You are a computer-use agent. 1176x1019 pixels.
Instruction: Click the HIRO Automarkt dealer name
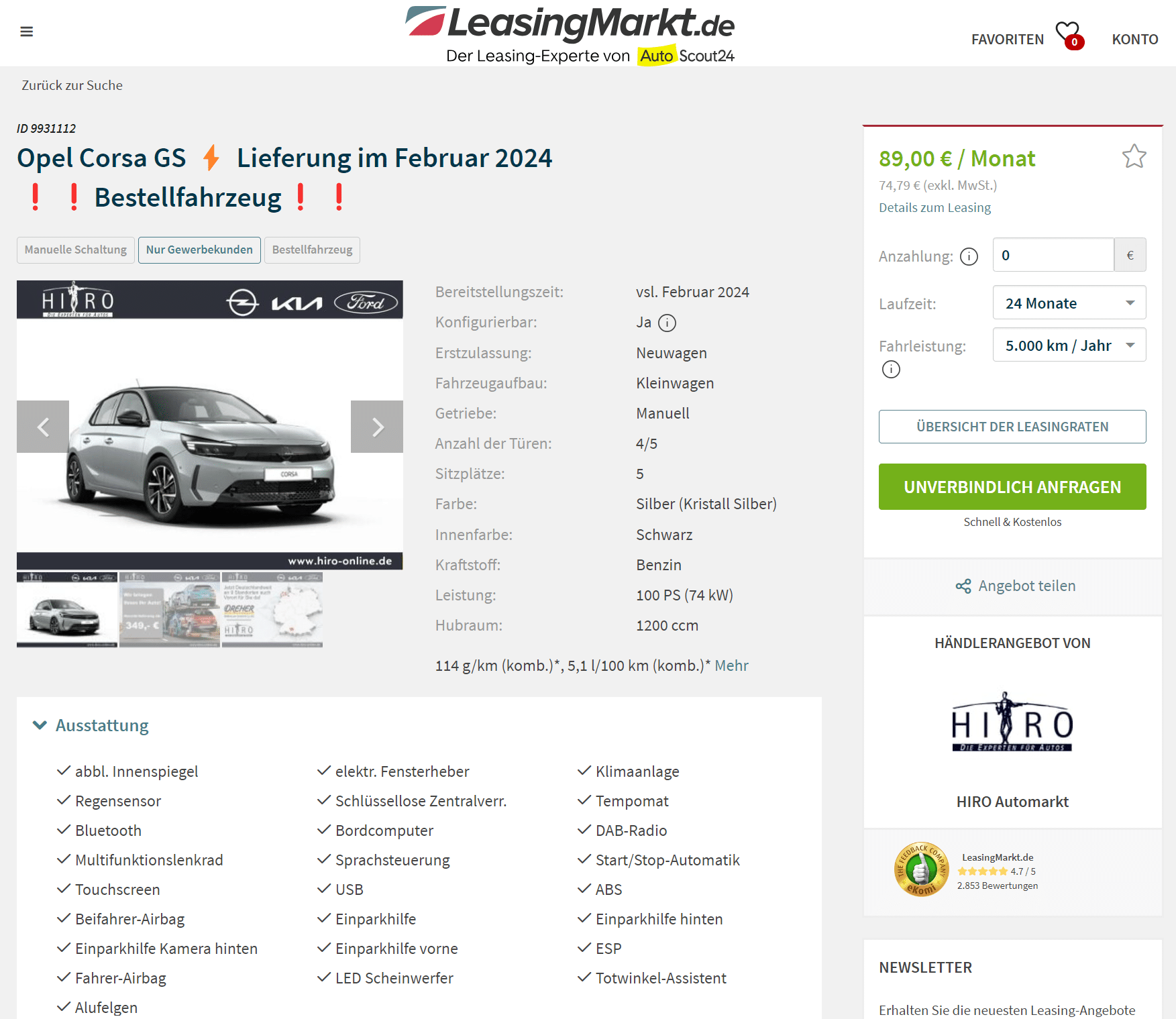tap(1012, 802)
